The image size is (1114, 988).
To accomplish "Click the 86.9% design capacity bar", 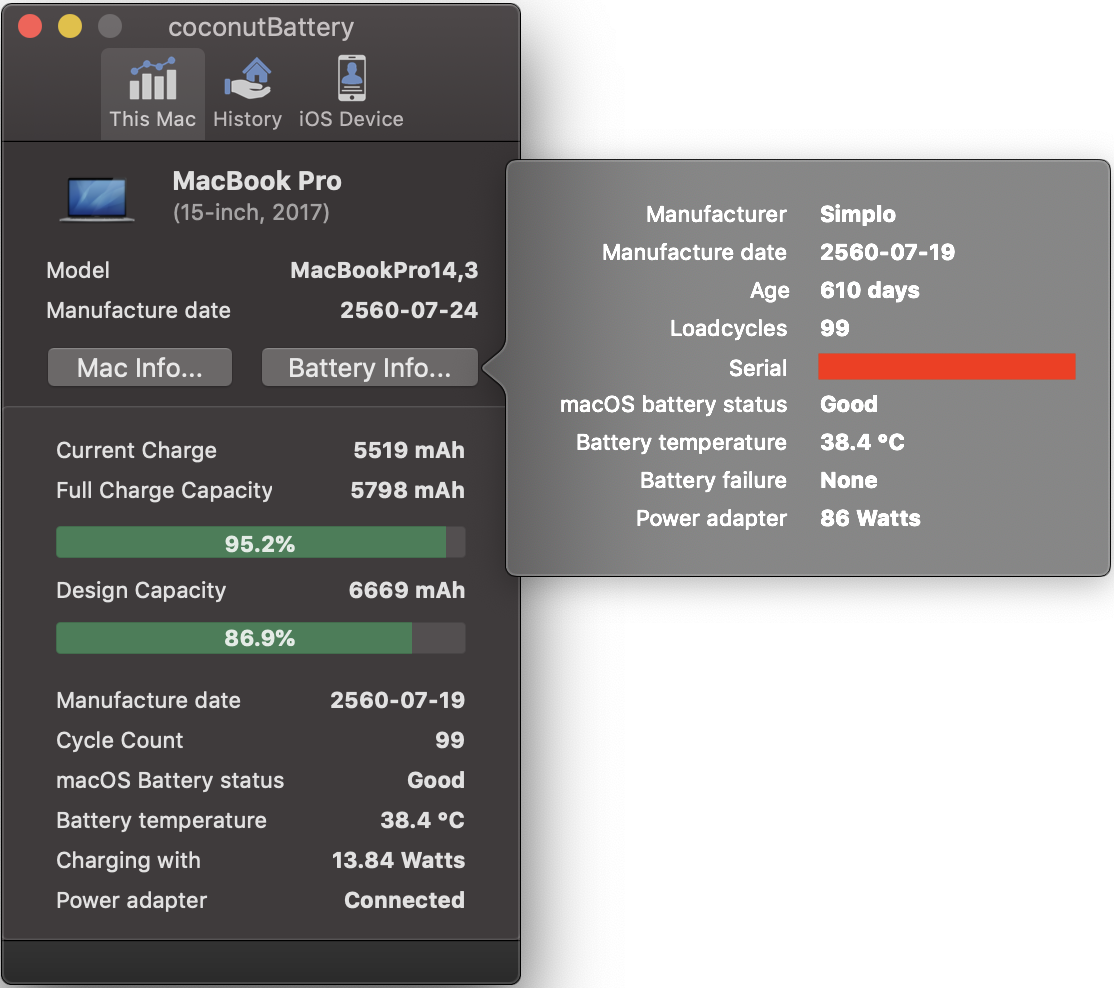I will pyautogui.click(x=261, y=638).
